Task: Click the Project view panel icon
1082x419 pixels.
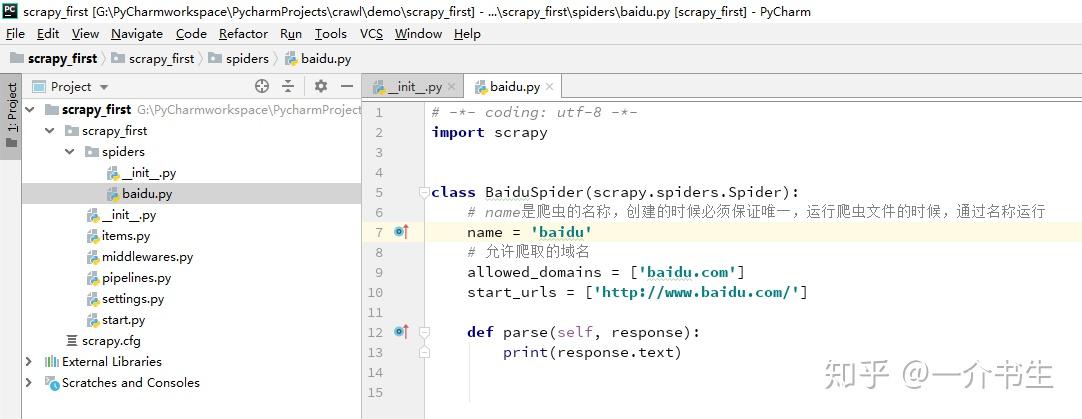Action: pyautogui.click(x=39, y=86)
